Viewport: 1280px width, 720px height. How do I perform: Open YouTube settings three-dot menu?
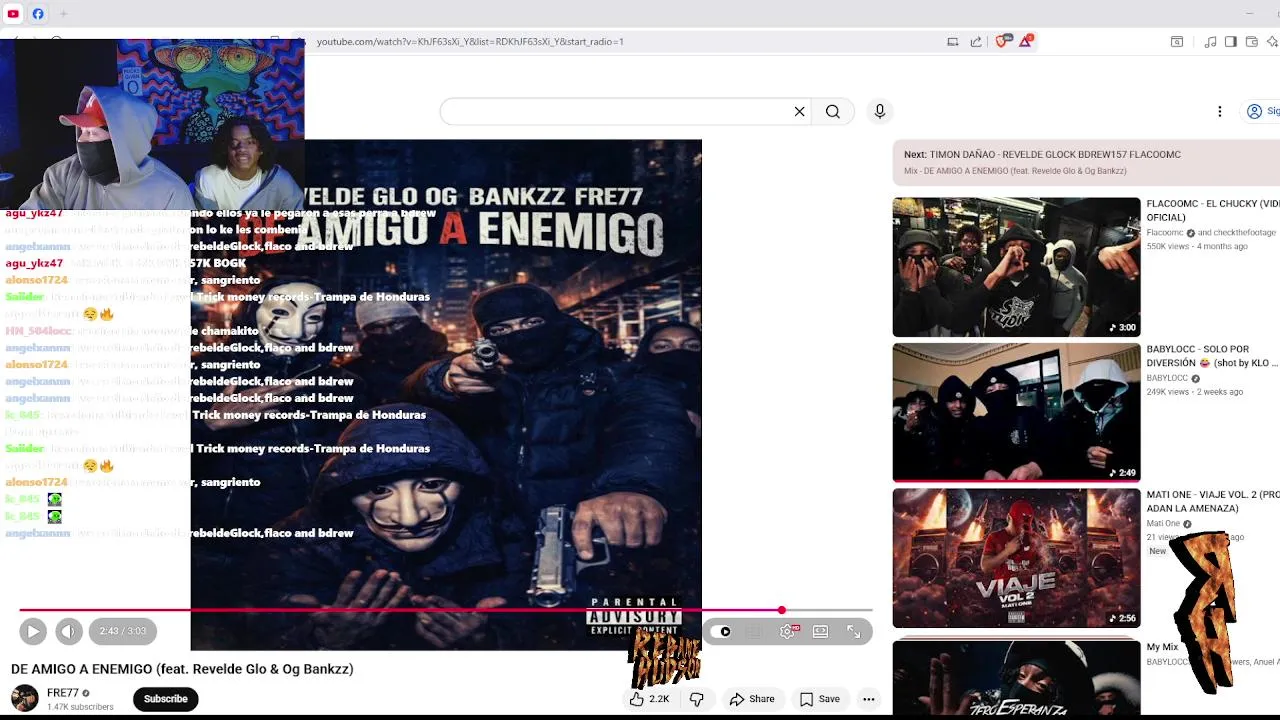[1219, 111]
